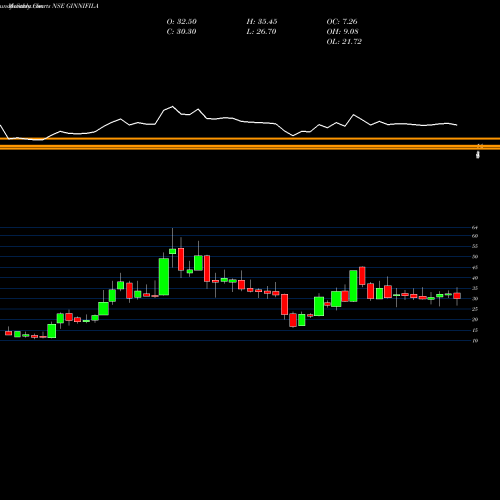Select the close value C: 30.30

[x=181, y=32]
